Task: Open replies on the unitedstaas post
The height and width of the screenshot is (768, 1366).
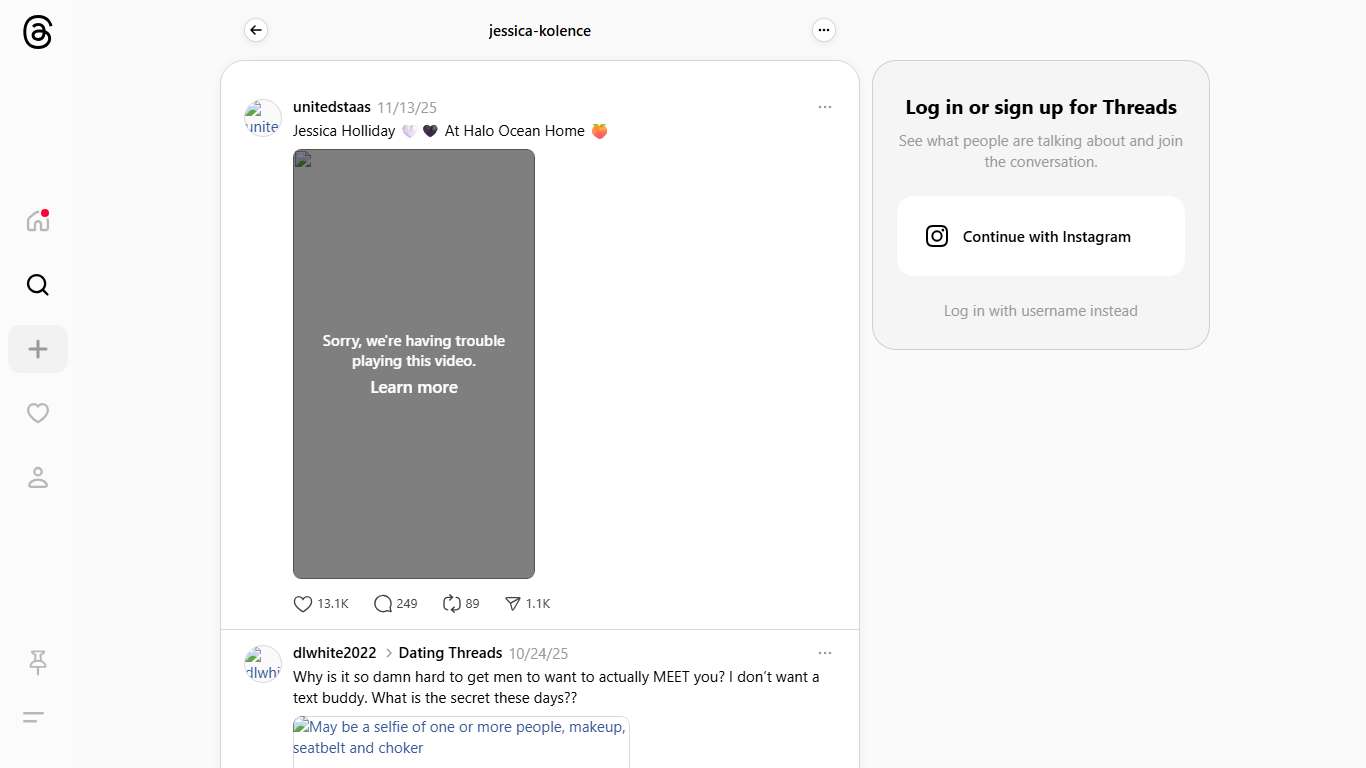Action: coord(383,604)
